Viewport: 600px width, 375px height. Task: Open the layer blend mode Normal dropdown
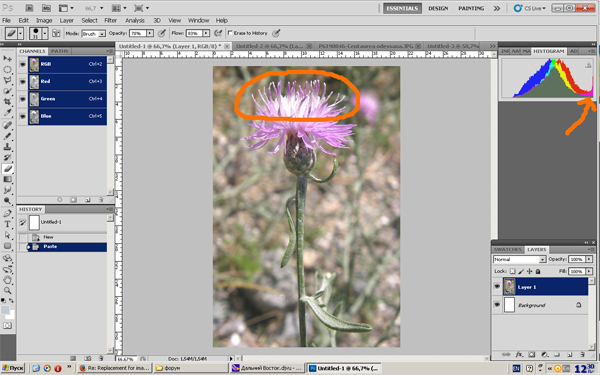pyautogui.click(x=519, y=259)
